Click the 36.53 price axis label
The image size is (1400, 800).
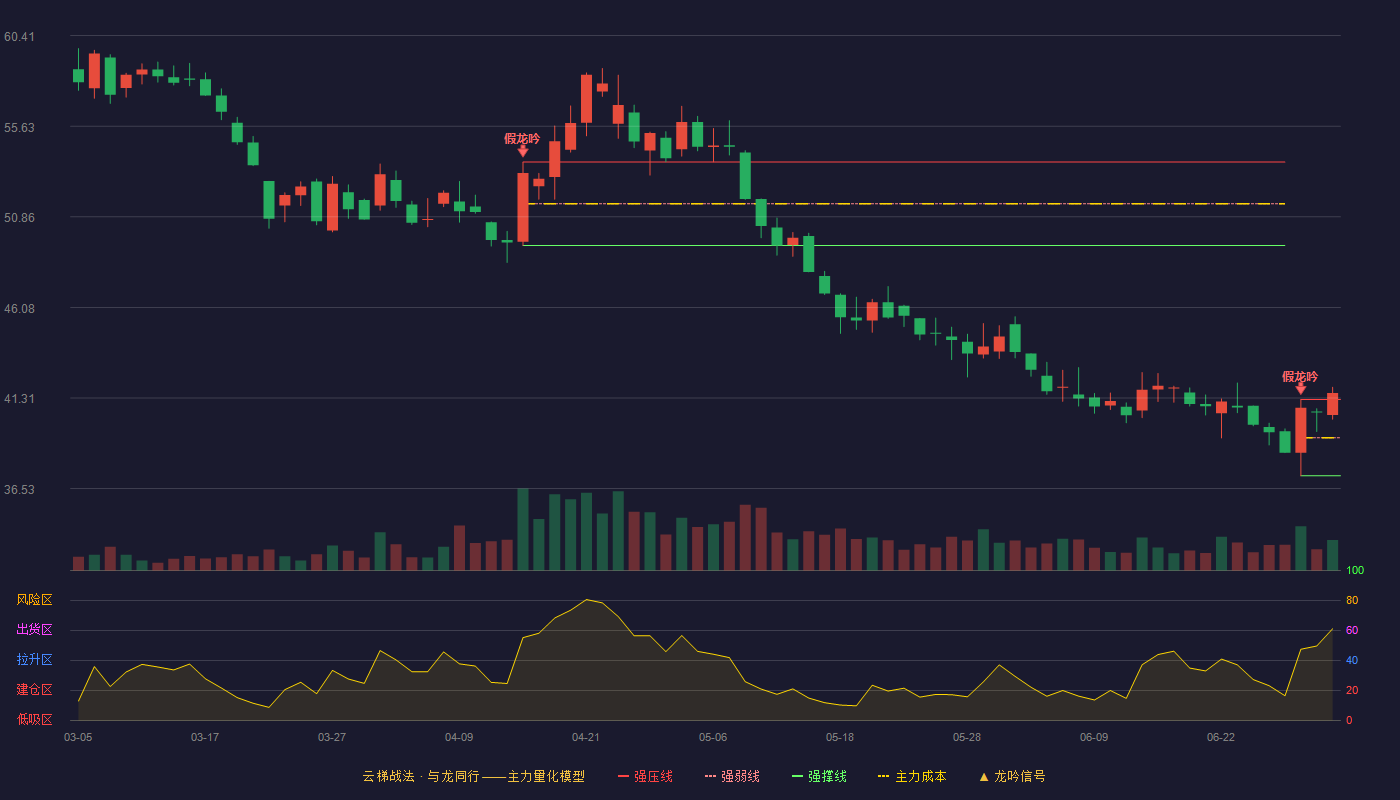tap(19, 489)
